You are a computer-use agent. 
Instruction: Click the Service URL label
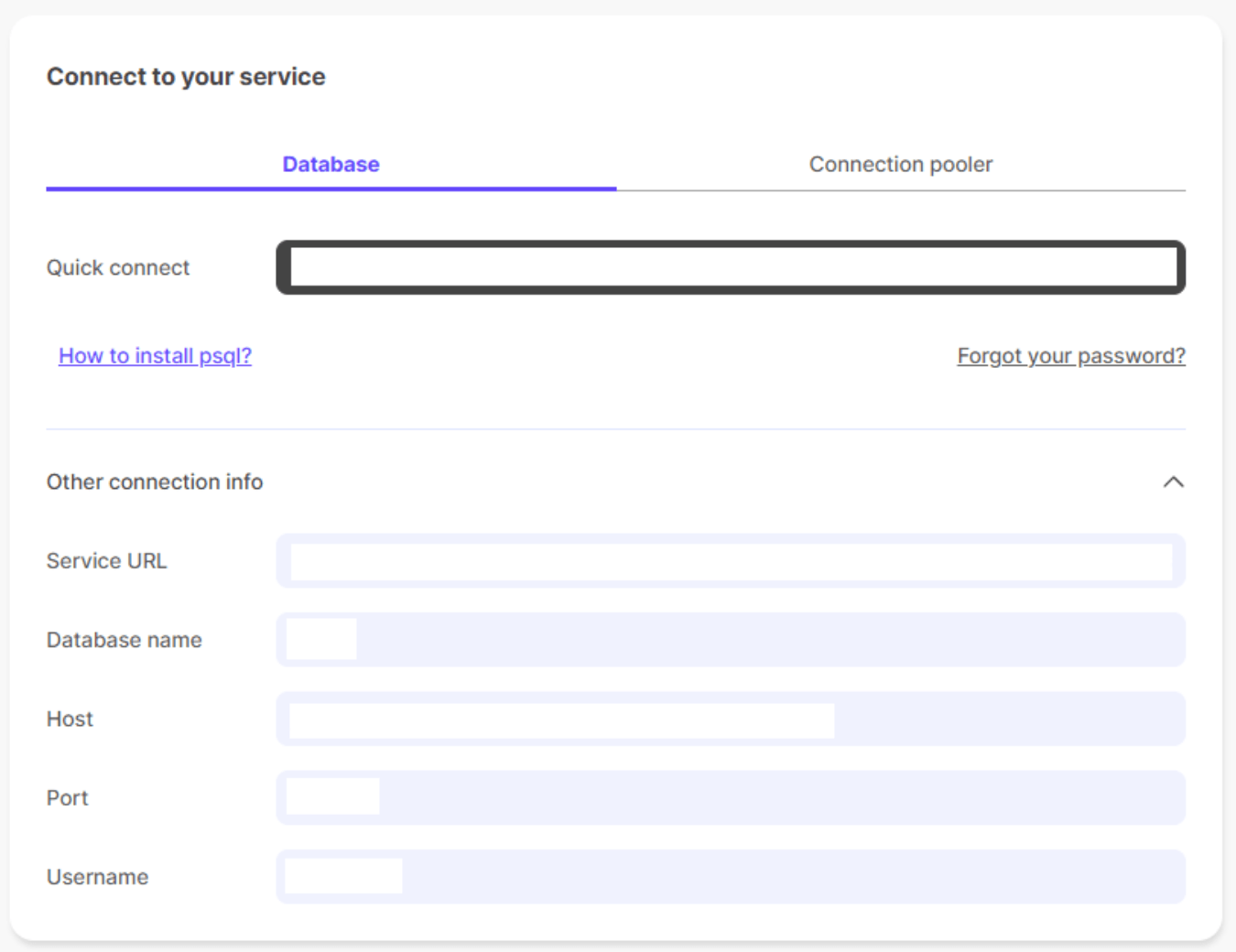point(107,561)
